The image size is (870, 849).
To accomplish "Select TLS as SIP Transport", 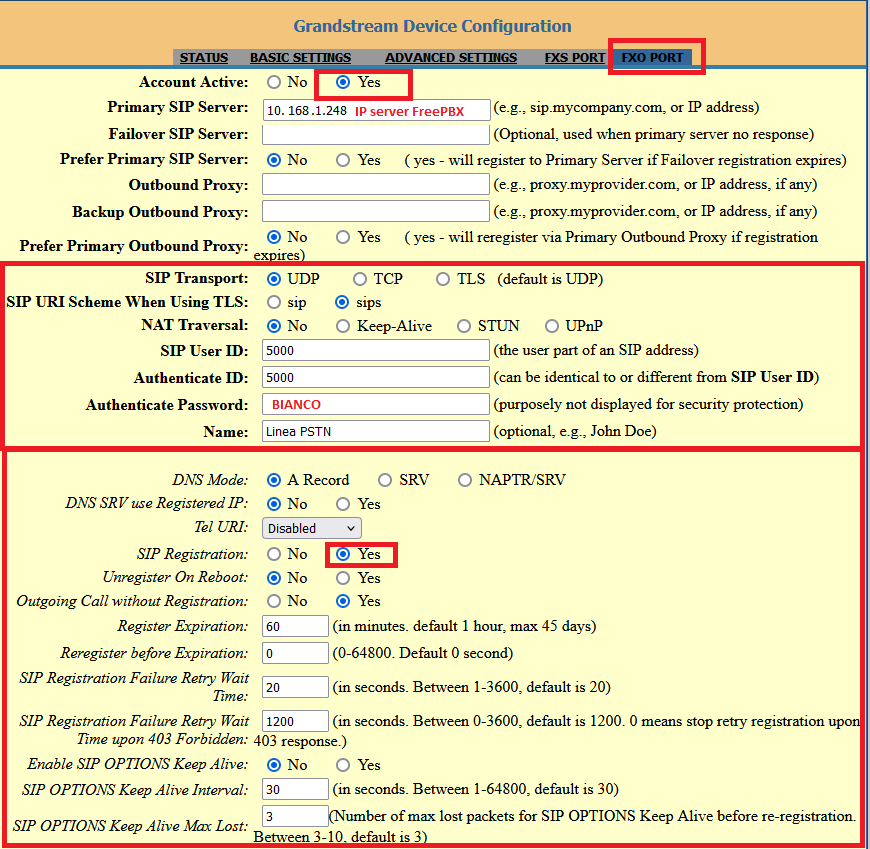I will click(443, 279).
